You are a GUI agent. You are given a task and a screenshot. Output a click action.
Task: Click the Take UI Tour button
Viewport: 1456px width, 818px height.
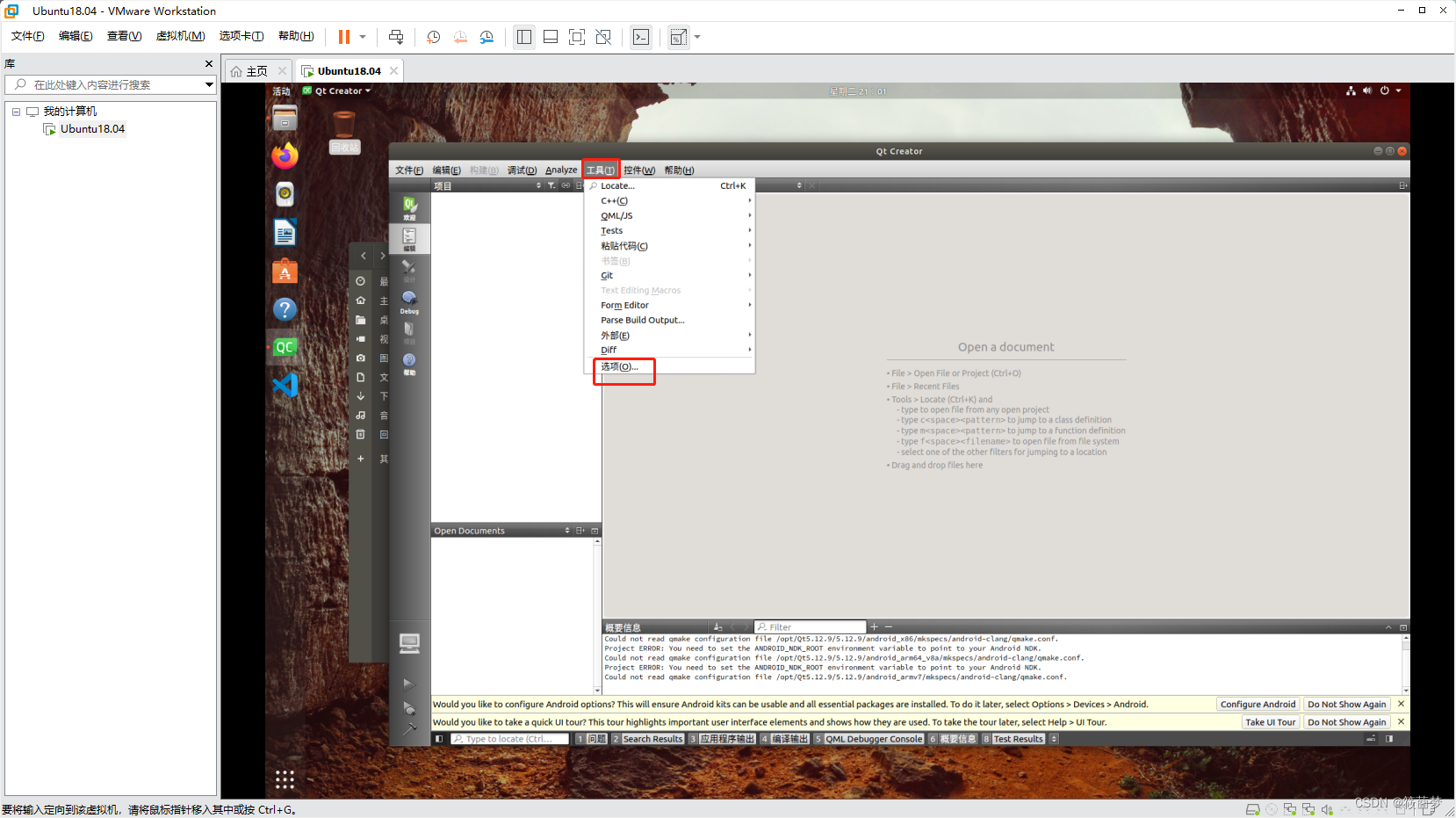1270,721
